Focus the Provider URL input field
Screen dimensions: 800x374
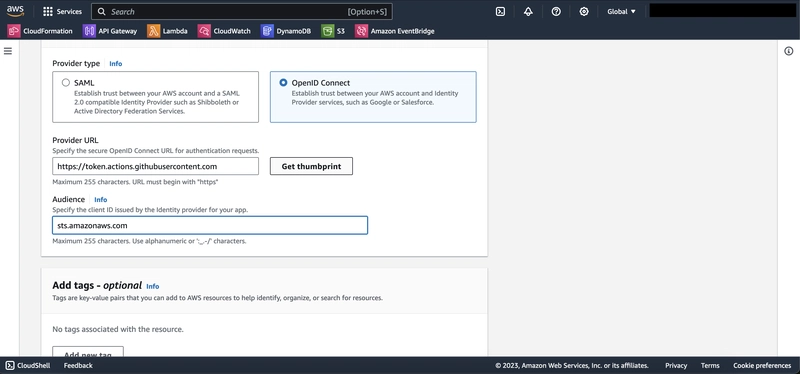(155, 166)
